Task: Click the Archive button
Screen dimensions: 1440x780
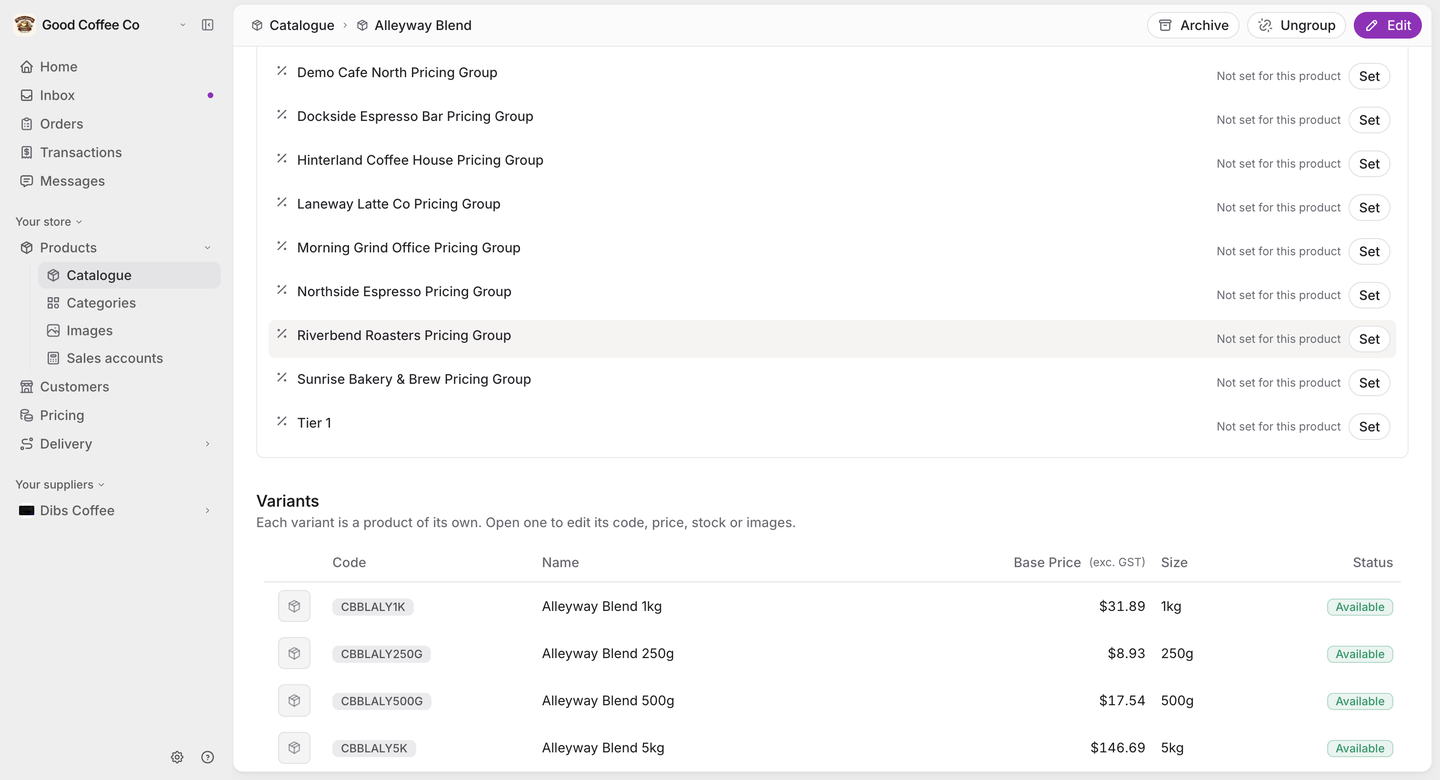Action: tap(1193, 25)
